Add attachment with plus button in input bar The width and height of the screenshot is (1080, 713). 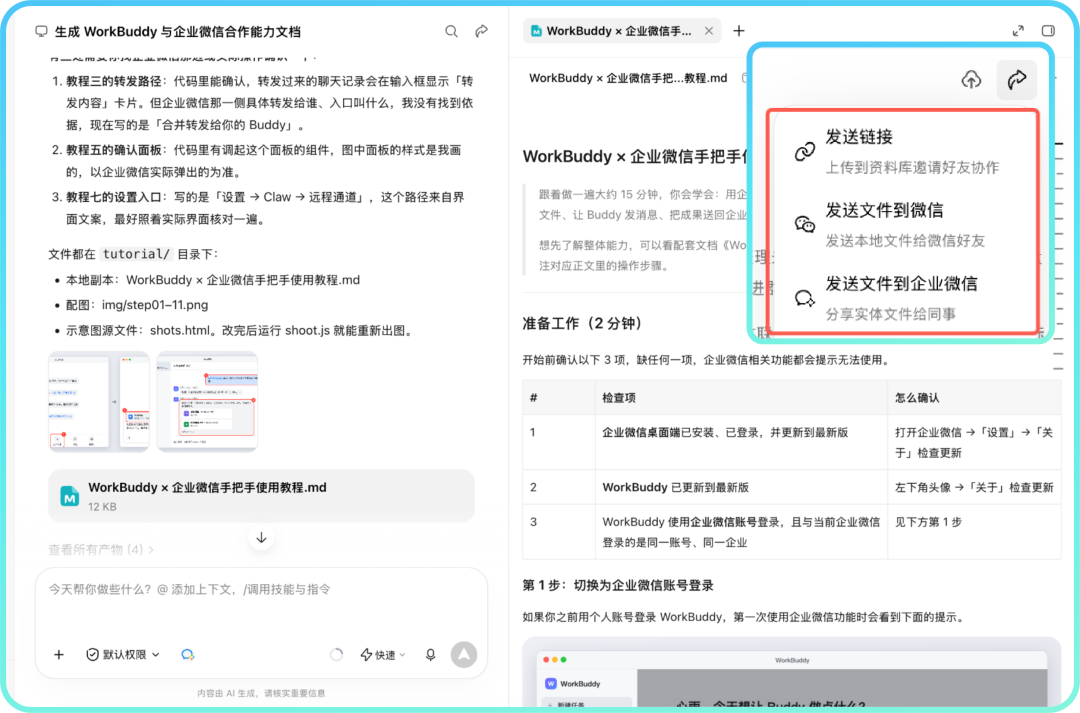[x=59, y=654]
